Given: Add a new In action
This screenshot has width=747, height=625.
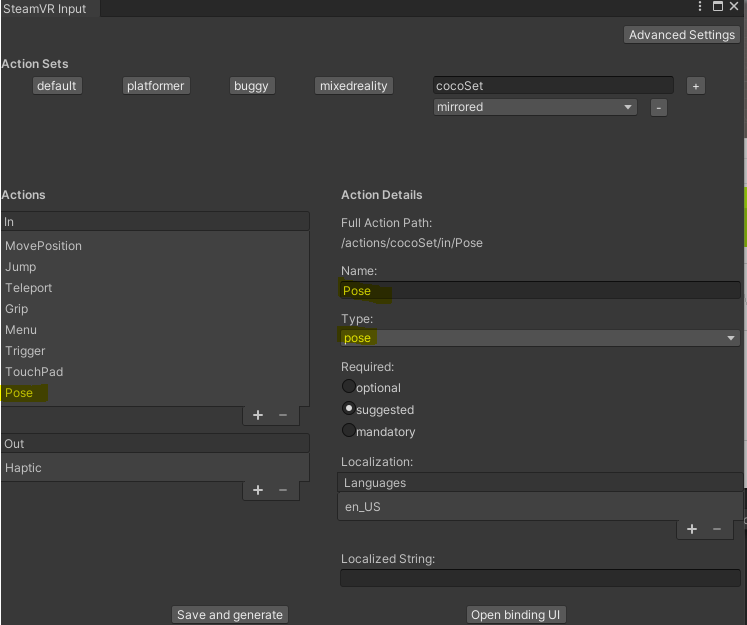Looking at the screenshot, I should click(258, 415).
